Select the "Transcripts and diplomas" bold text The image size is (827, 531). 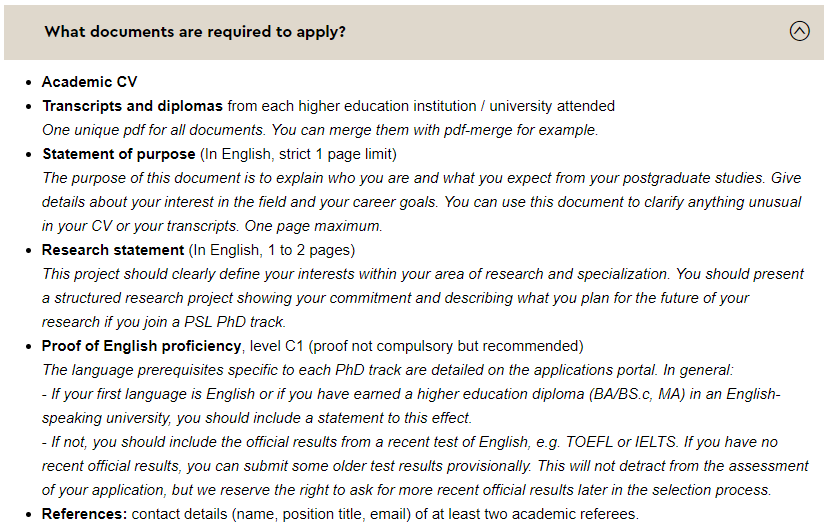tap(132, 106)
